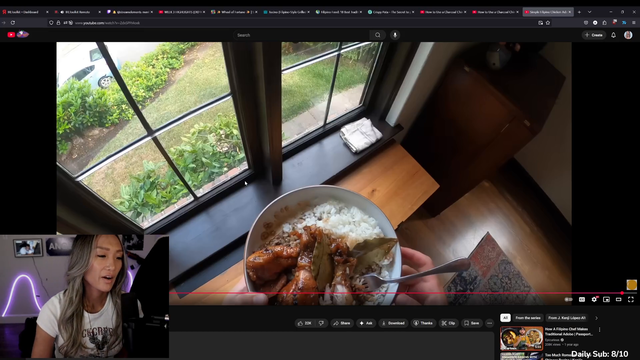Click the site lock icon in address bar

[58, 23]
